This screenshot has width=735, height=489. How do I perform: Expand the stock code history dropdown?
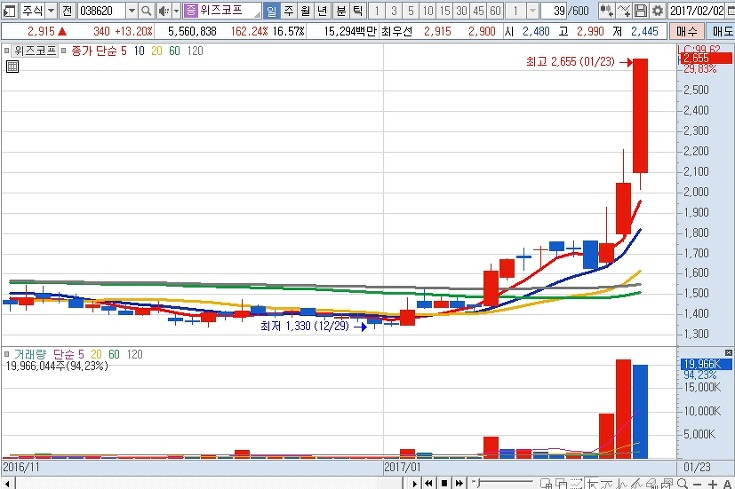[x=132, y=10]
